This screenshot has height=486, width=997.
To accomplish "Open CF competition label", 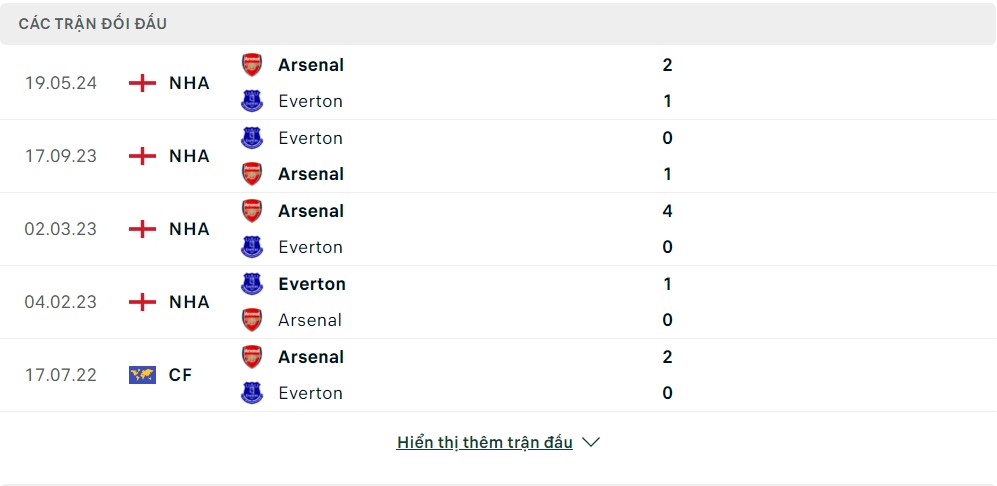I will point(180,375).
